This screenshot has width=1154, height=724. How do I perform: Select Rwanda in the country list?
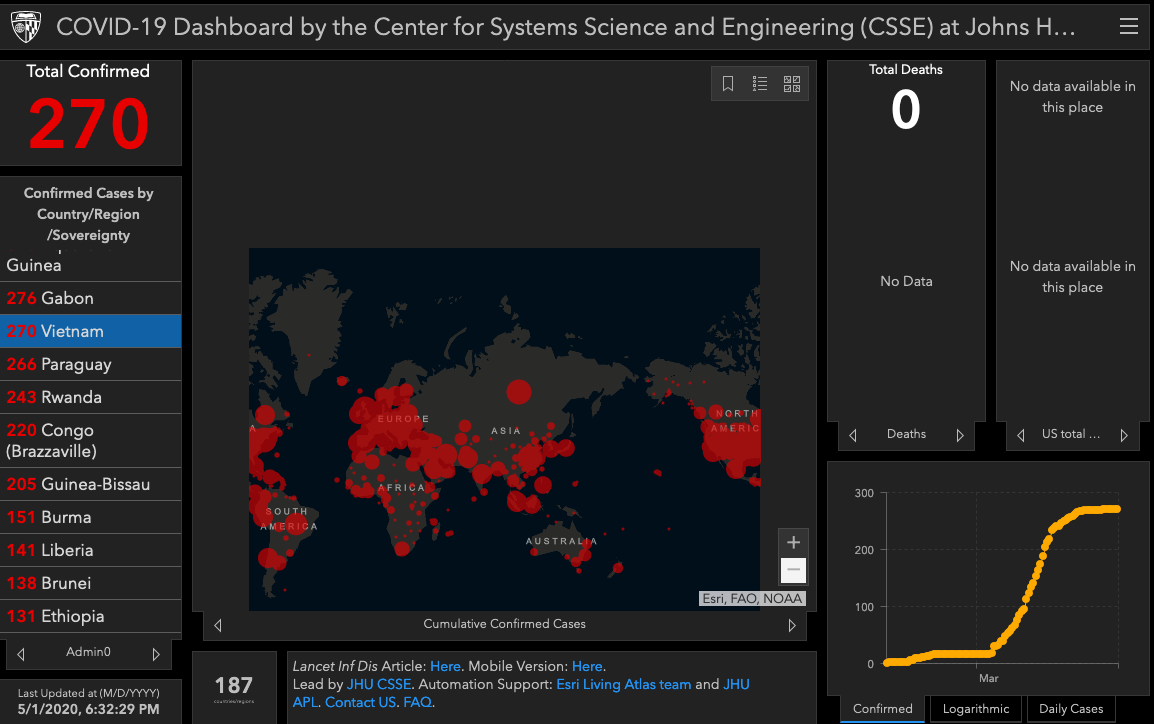tap(90, 397)
